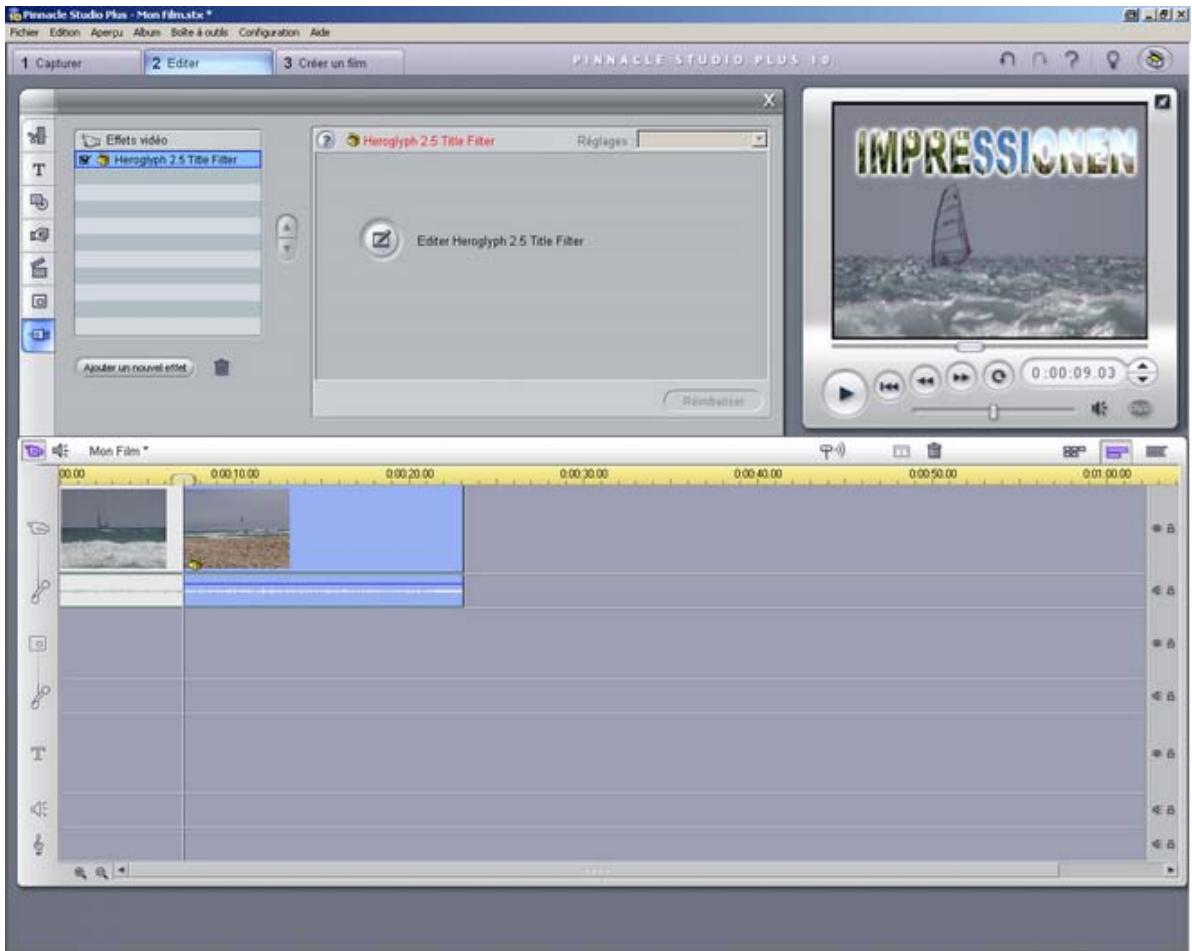Screen dimensions: 1192x951
Task: Switch to Storyboard view
Action: [x=1073, y=452]
